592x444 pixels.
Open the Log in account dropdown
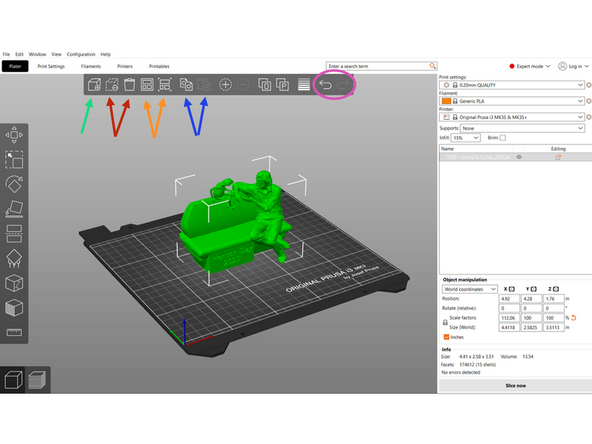[x=573, y=66]
